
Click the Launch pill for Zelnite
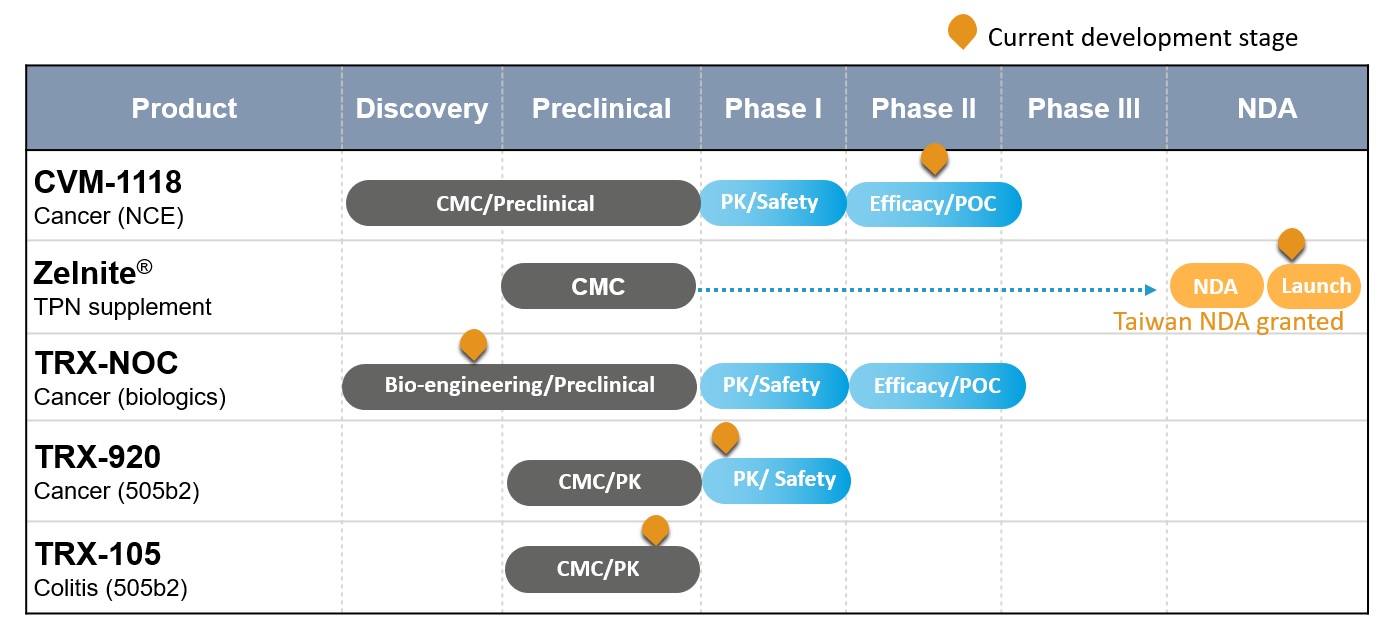coord(1315,286)
